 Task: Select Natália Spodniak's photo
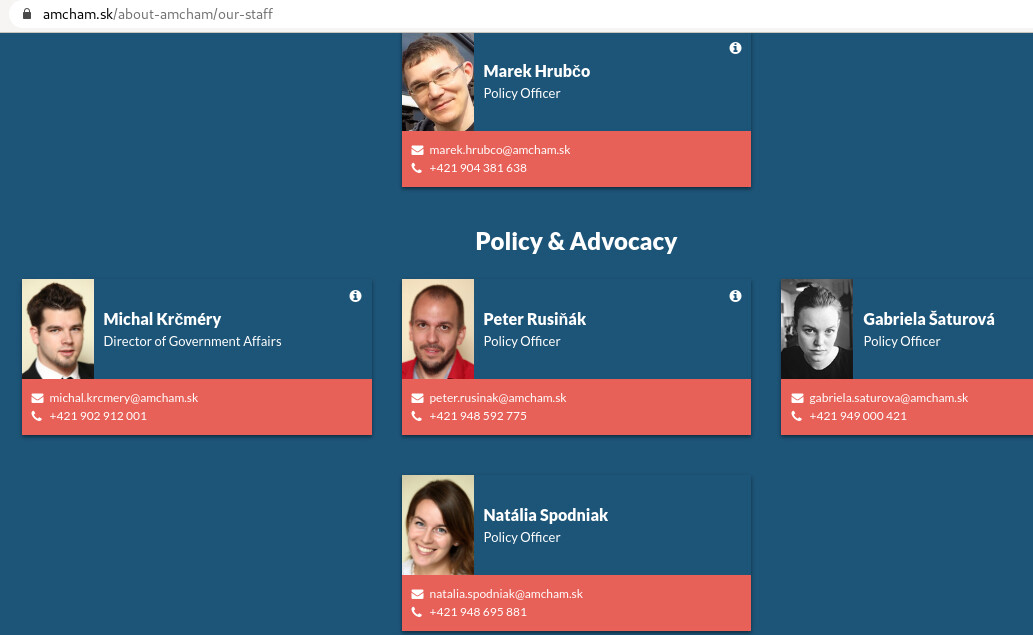click(438, 525)
